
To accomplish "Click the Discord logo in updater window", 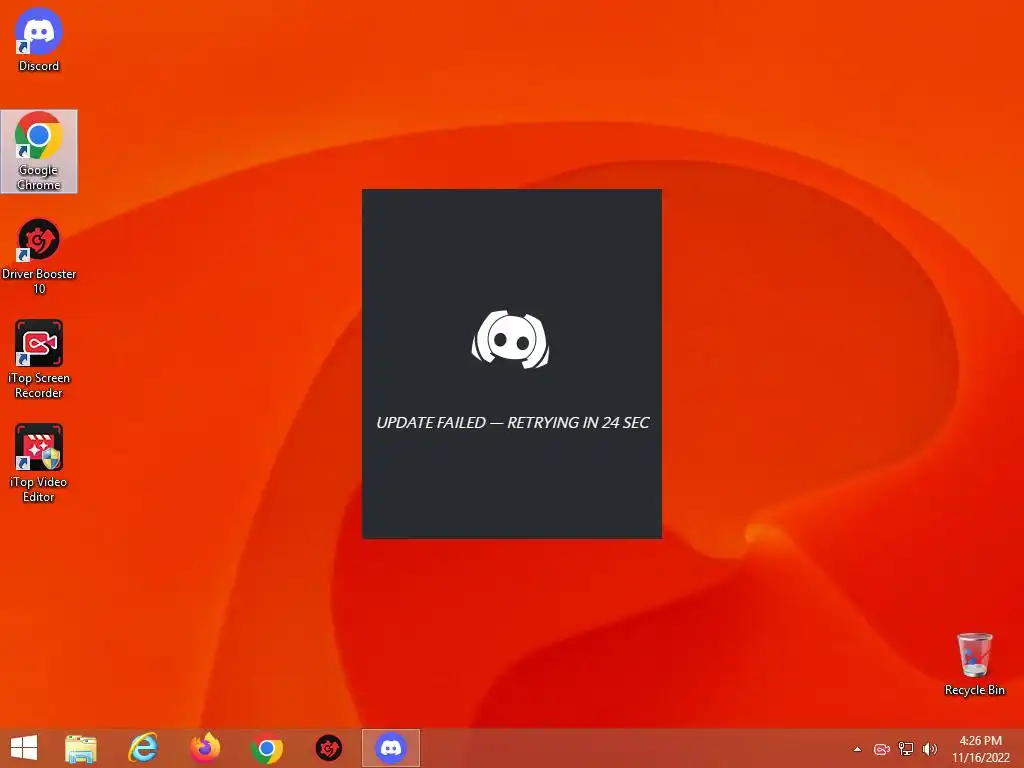I will (511, 340).
